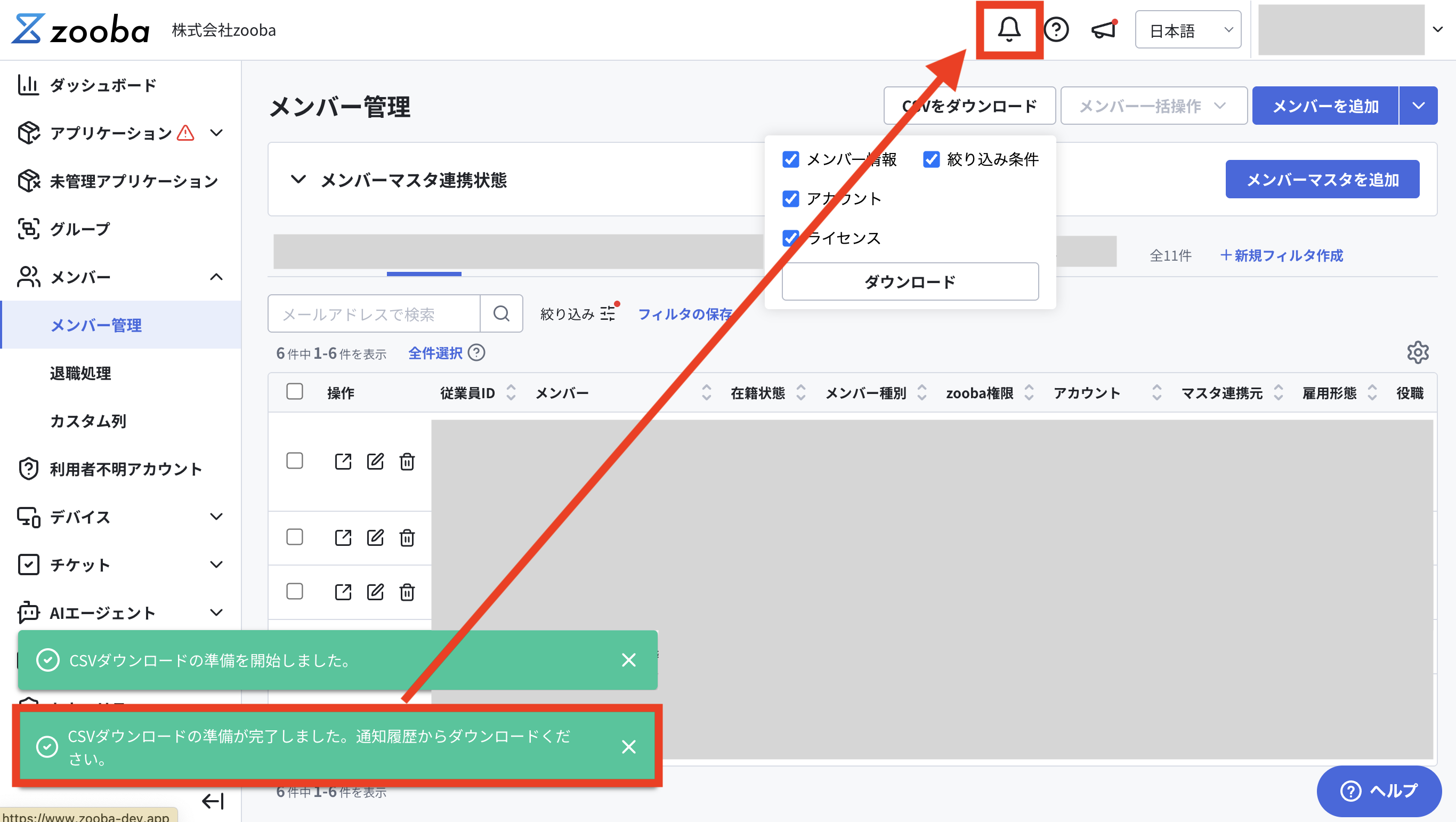
Task: Uncheck the ライセンス checkbox
Action: point(791,238)
